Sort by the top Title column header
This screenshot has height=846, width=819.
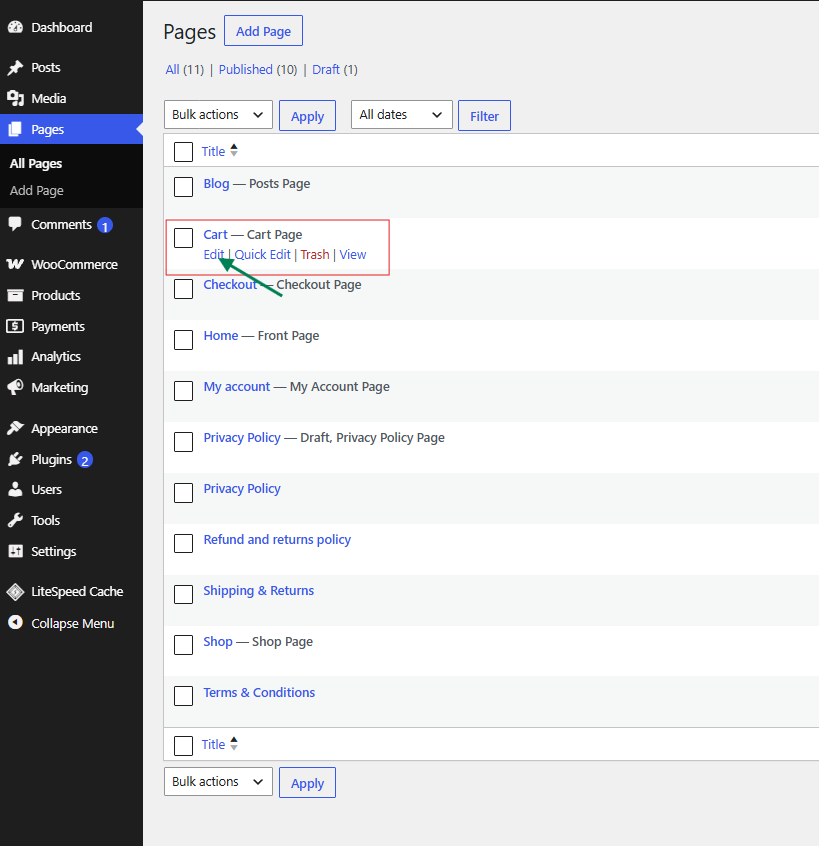(213, 152)
